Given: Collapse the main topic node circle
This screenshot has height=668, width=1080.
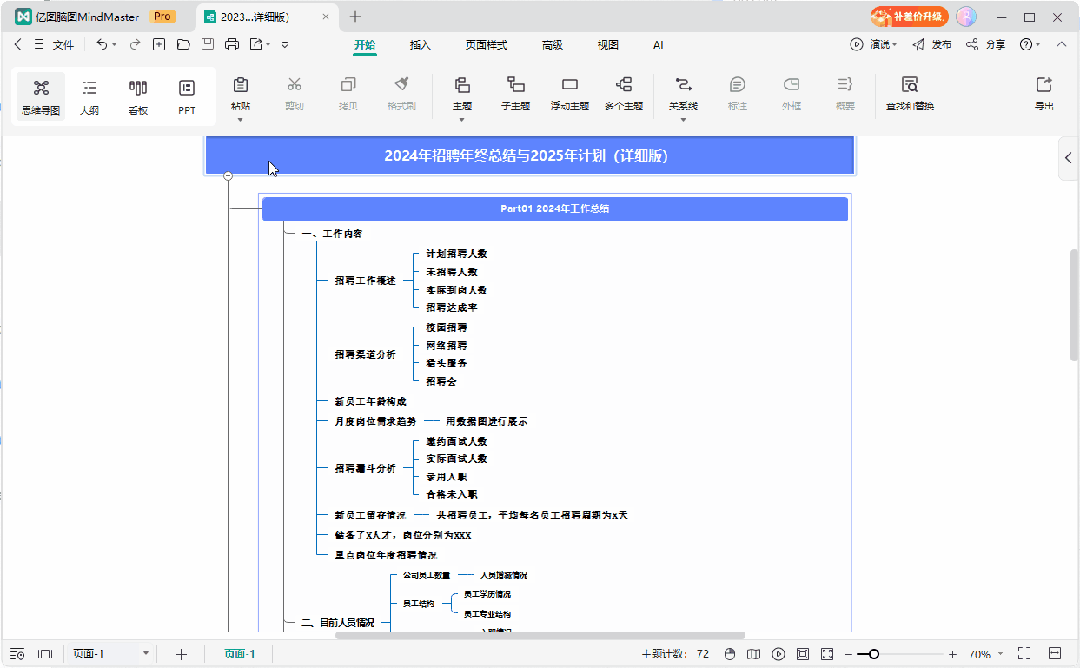Looking at the screenshot, I should coord(228,176).
